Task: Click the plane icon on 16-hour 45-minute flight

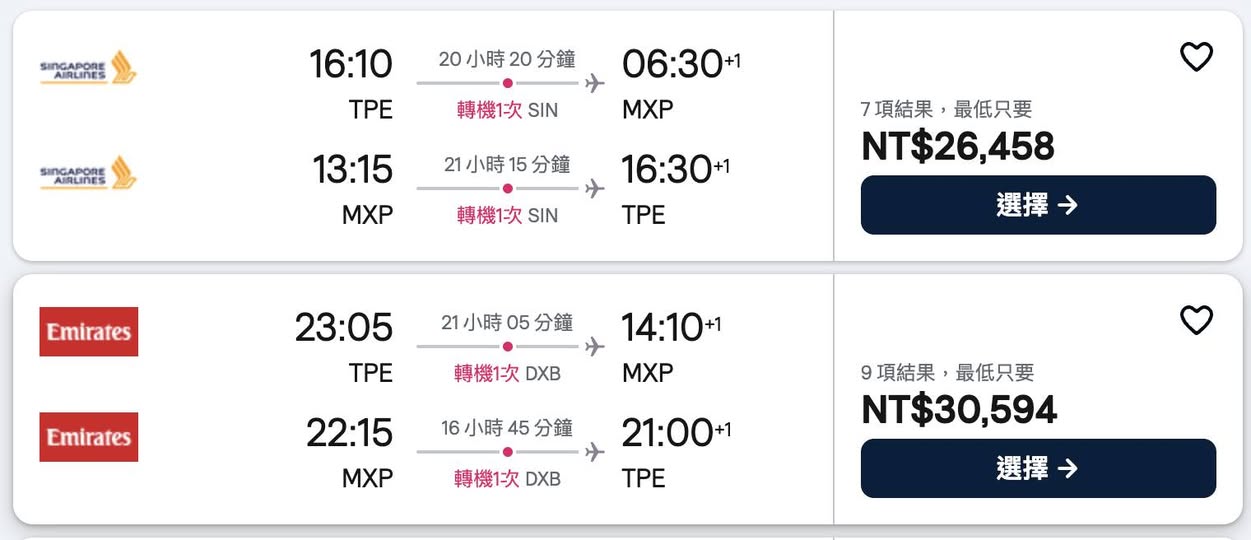Action: (595, 452)
